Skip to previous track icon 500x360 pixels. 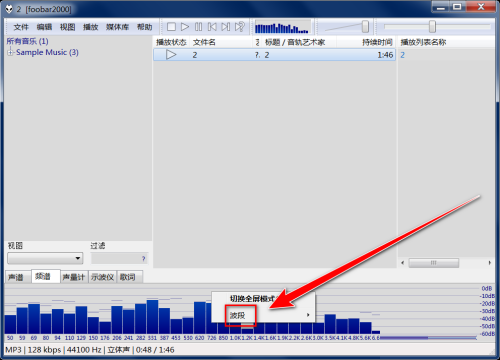click(212, 27)
